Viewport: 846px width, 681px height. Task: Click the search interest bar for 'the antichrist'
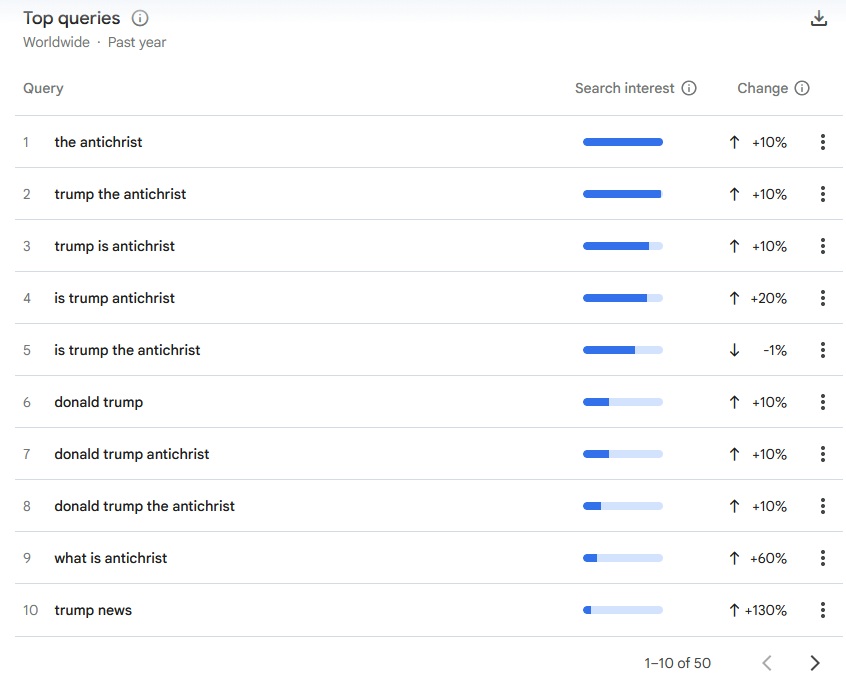click(x=623, y=142)
